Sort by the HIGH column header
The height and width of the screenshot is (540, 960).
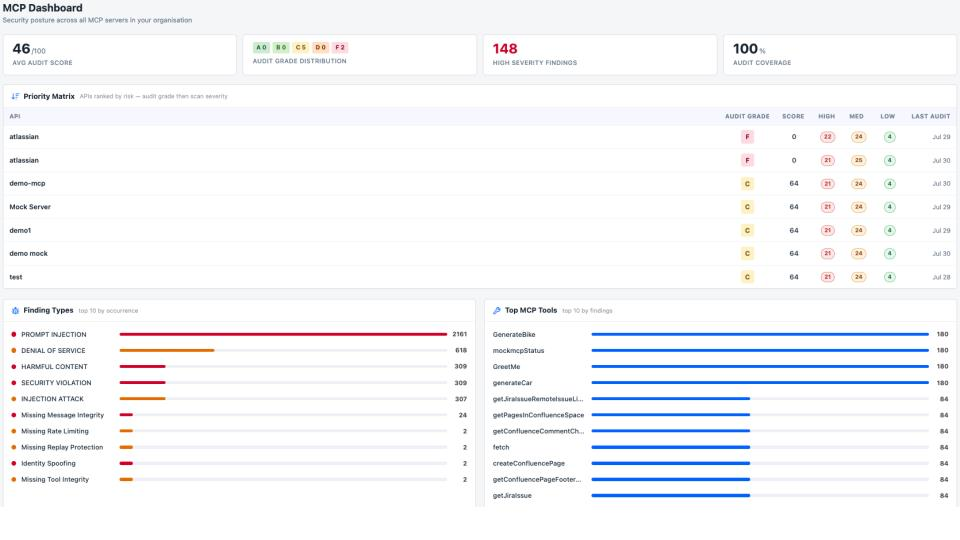point(827,116)
